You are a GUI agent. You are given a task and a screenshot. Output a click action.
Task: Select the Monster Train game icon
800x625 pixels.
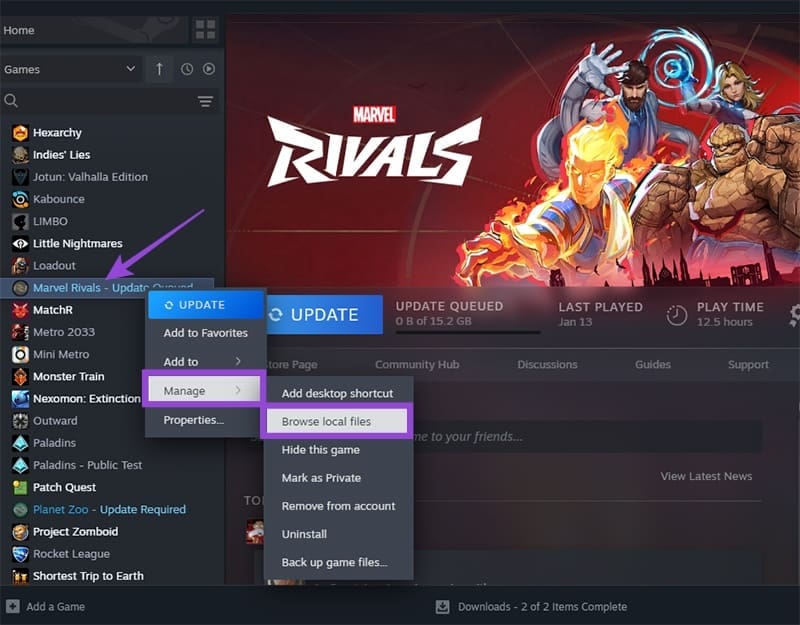click(20, 377)
